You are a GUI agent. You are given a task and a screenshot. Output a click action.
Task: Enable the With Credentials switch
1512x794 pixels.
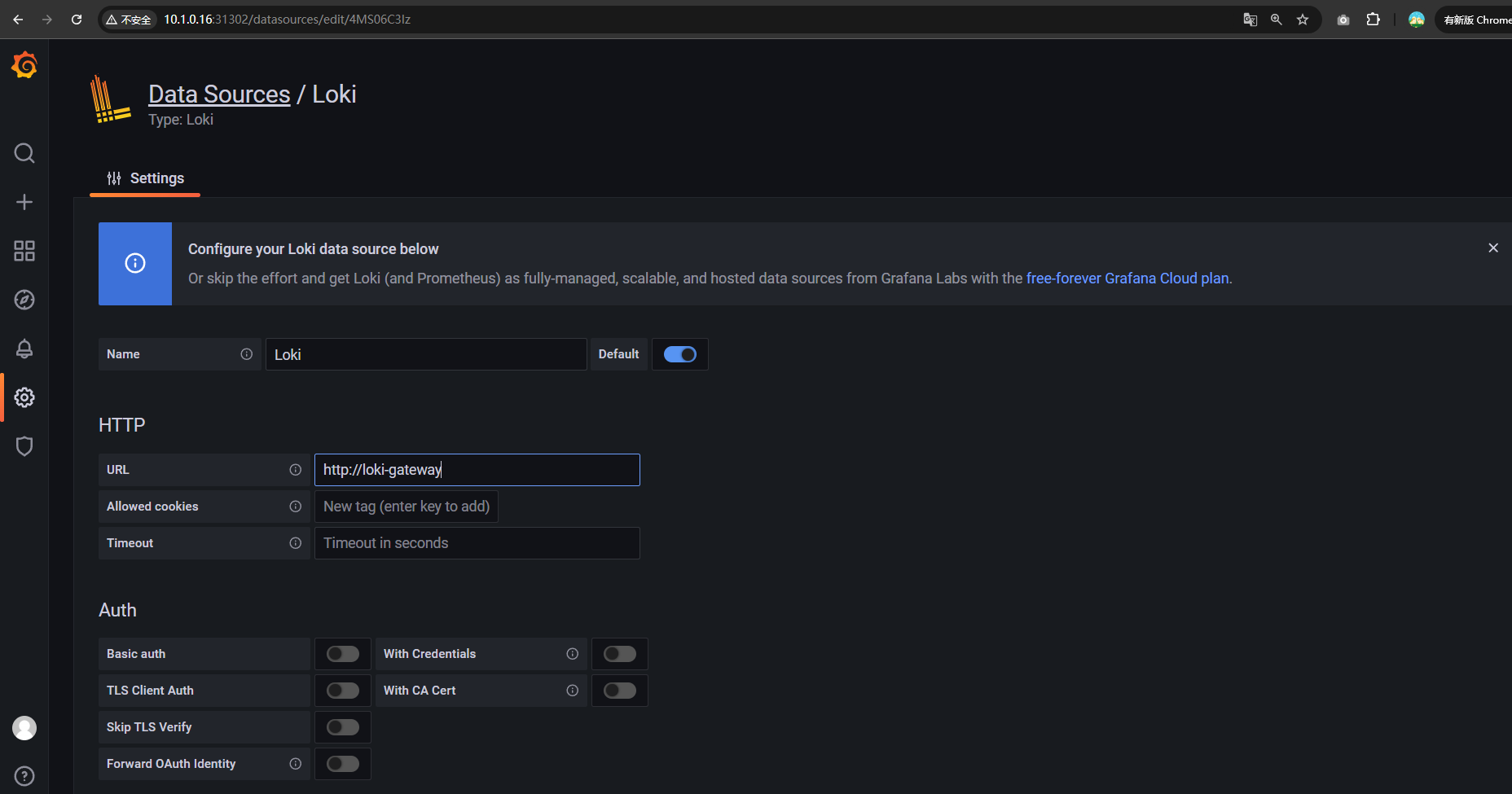pos(620,654)
